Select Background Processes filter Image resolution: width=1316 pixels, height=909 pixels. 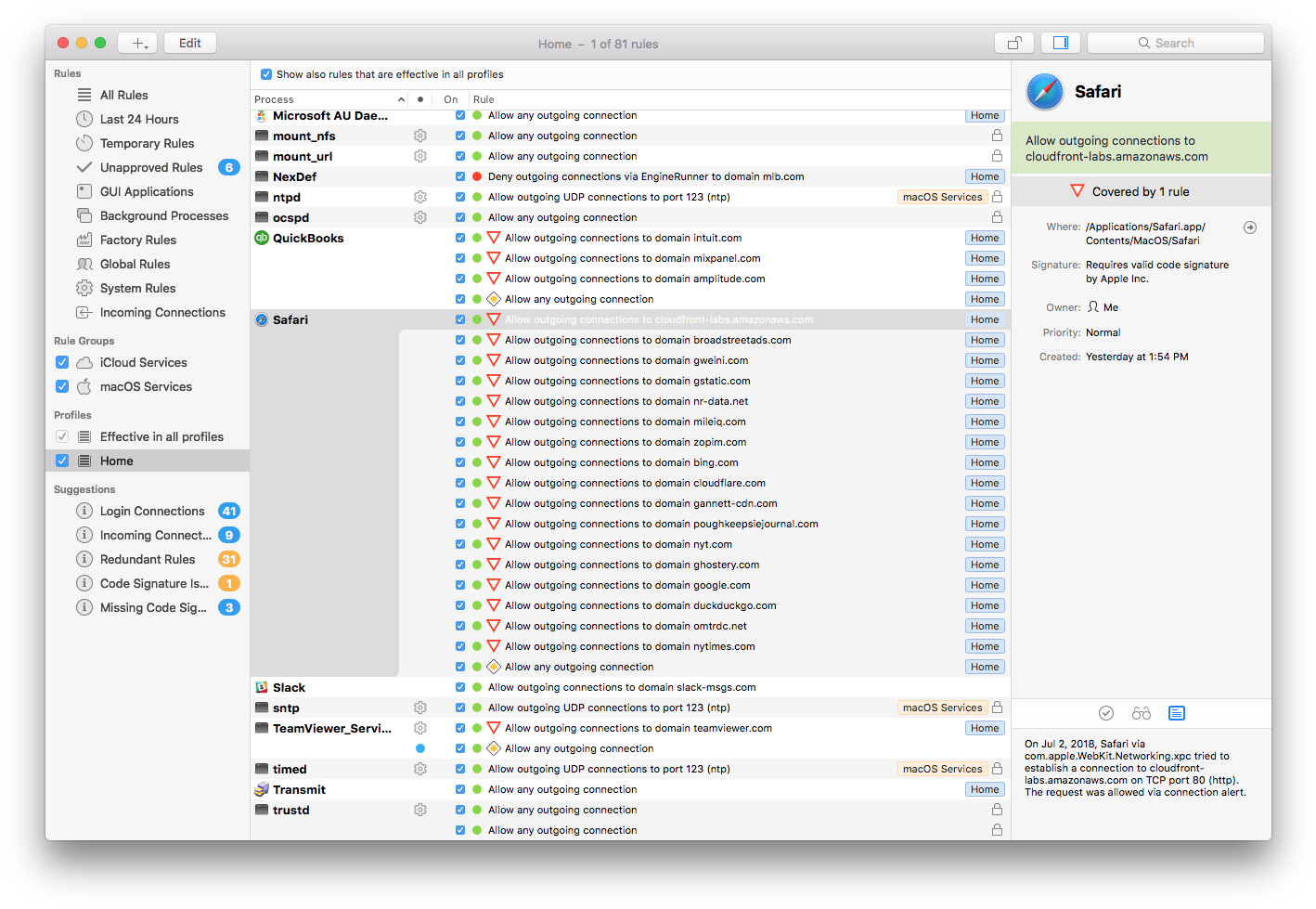coord(164,215)
